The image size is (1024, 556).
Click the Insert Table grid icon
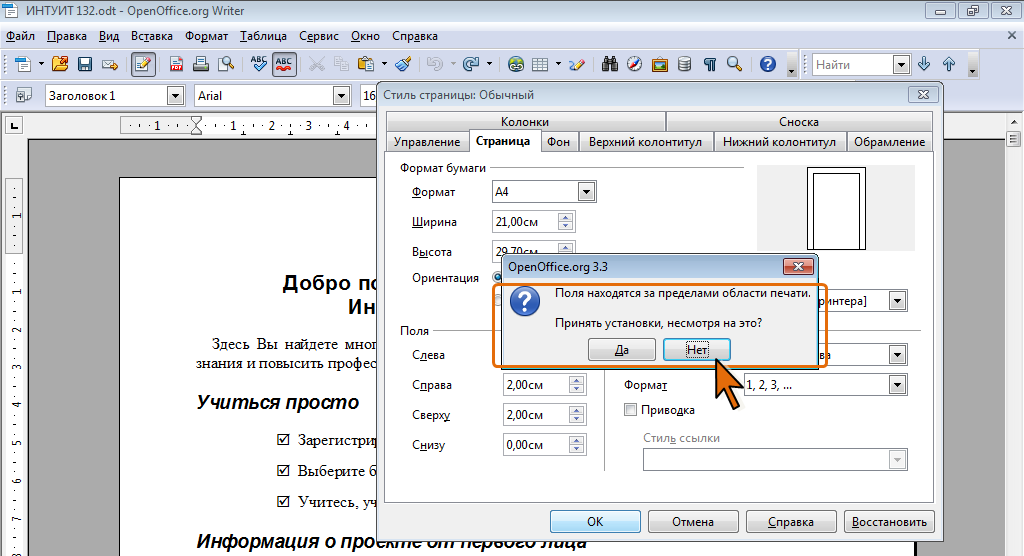540,64
